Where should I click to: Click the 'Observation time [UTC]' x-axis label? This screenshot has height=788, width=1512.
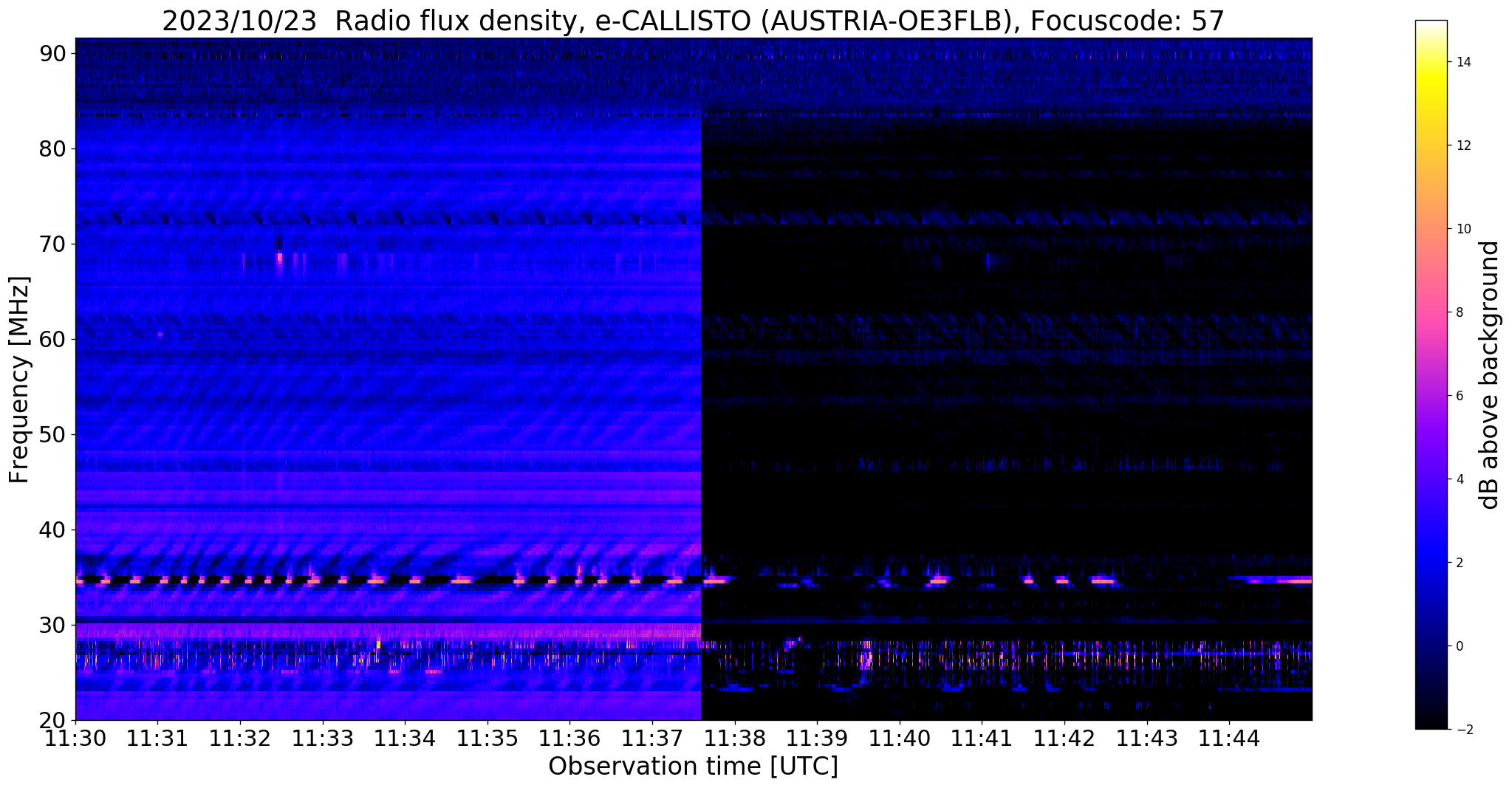pos(694,767)
